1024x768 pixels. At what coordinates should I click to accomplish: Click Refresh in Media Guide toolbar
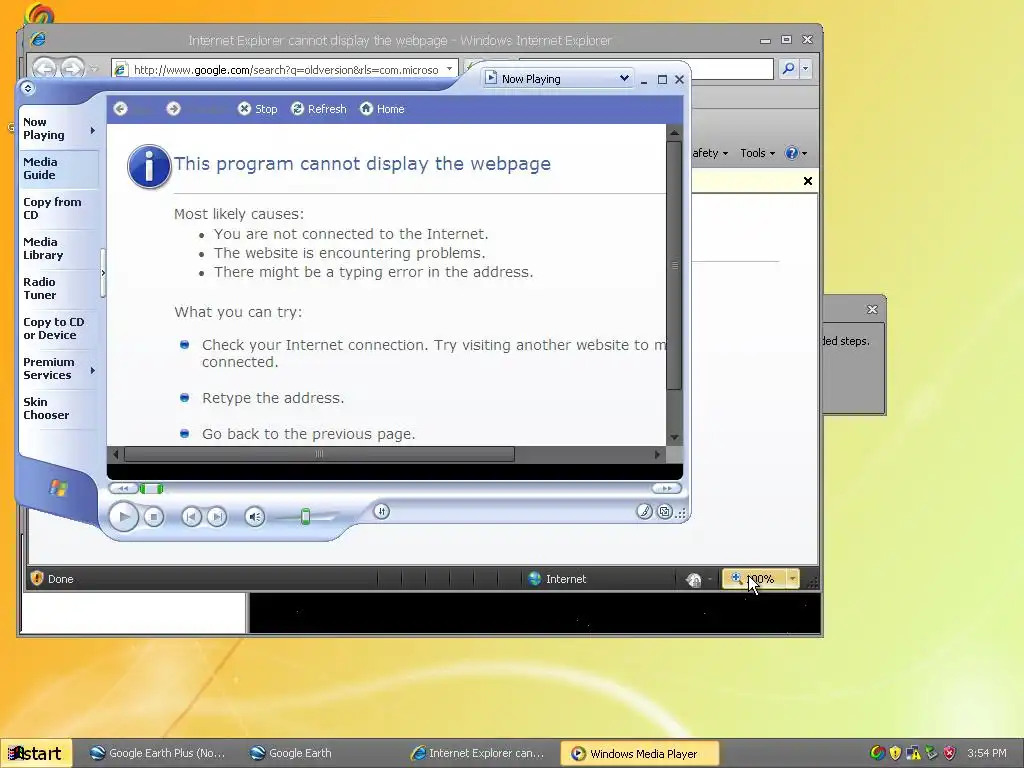click(319, 109)
